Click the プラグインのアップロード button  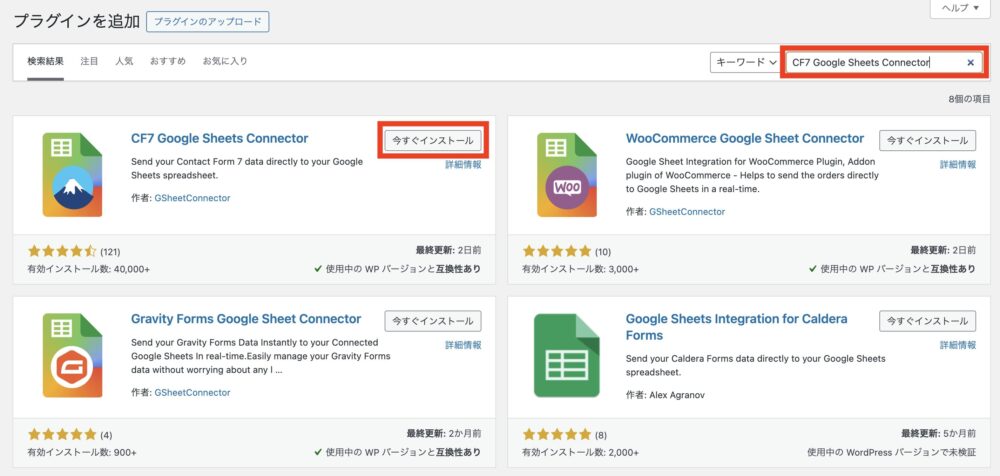(x=208, y=22)
